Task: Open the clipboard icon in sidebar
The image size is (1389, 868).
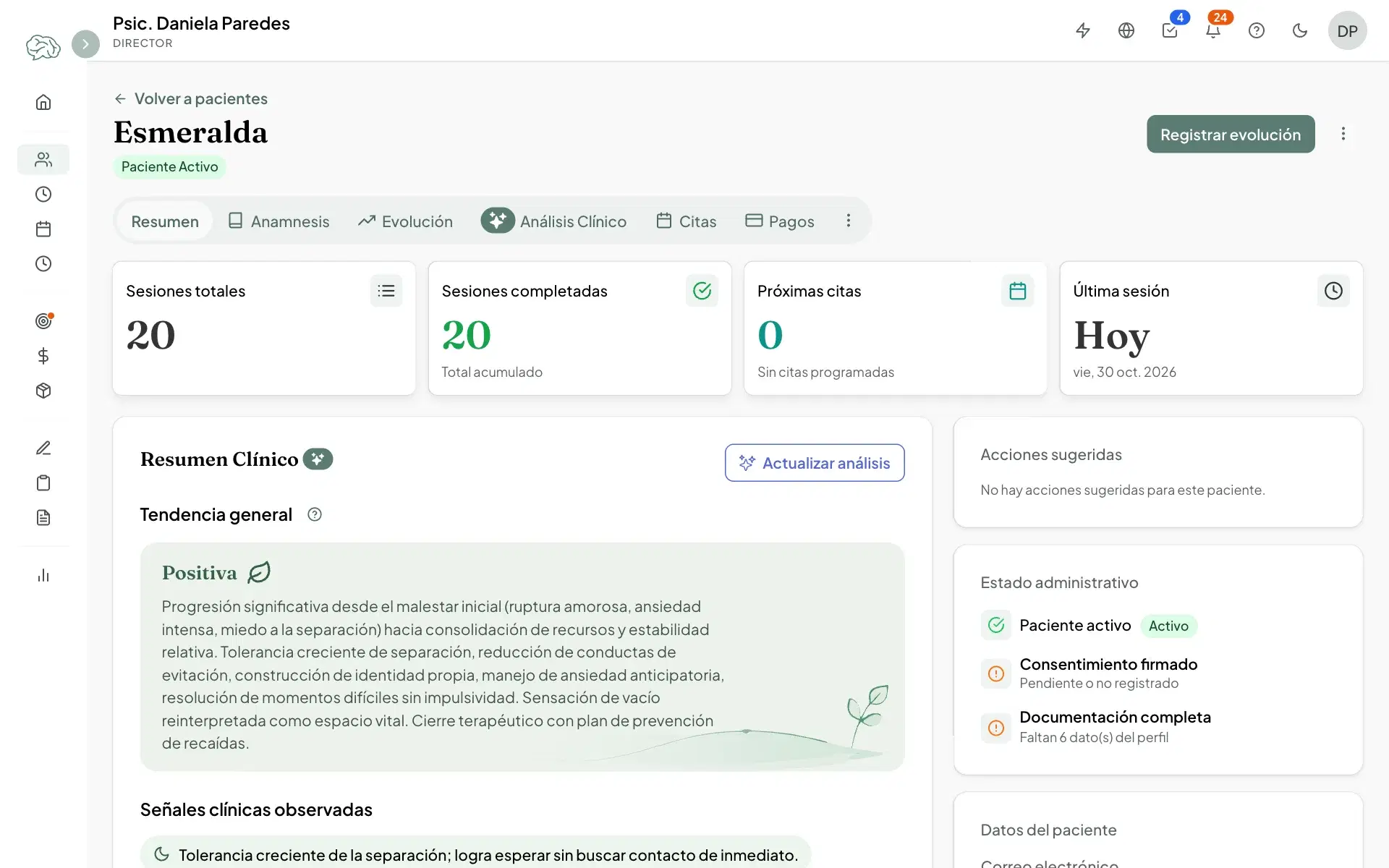Action: pyautogui.click(x=43, y=482)
